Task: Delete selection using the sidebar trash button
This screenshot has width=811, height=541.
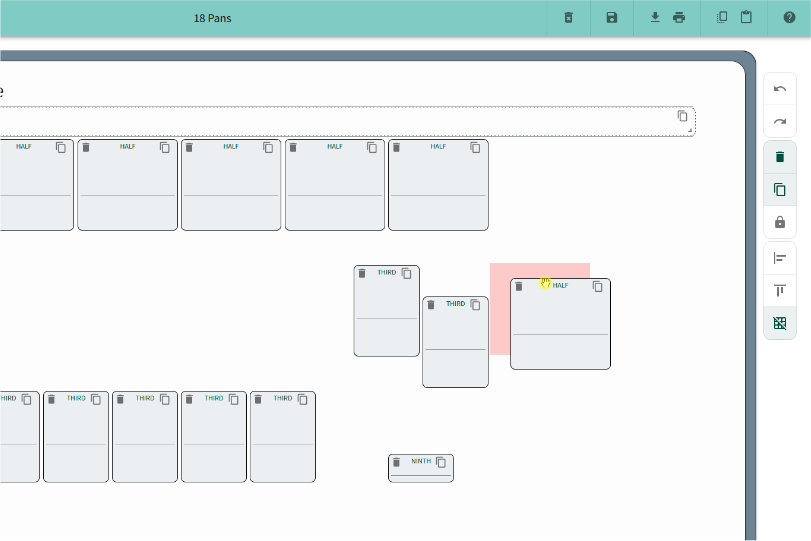Action: 780,157
